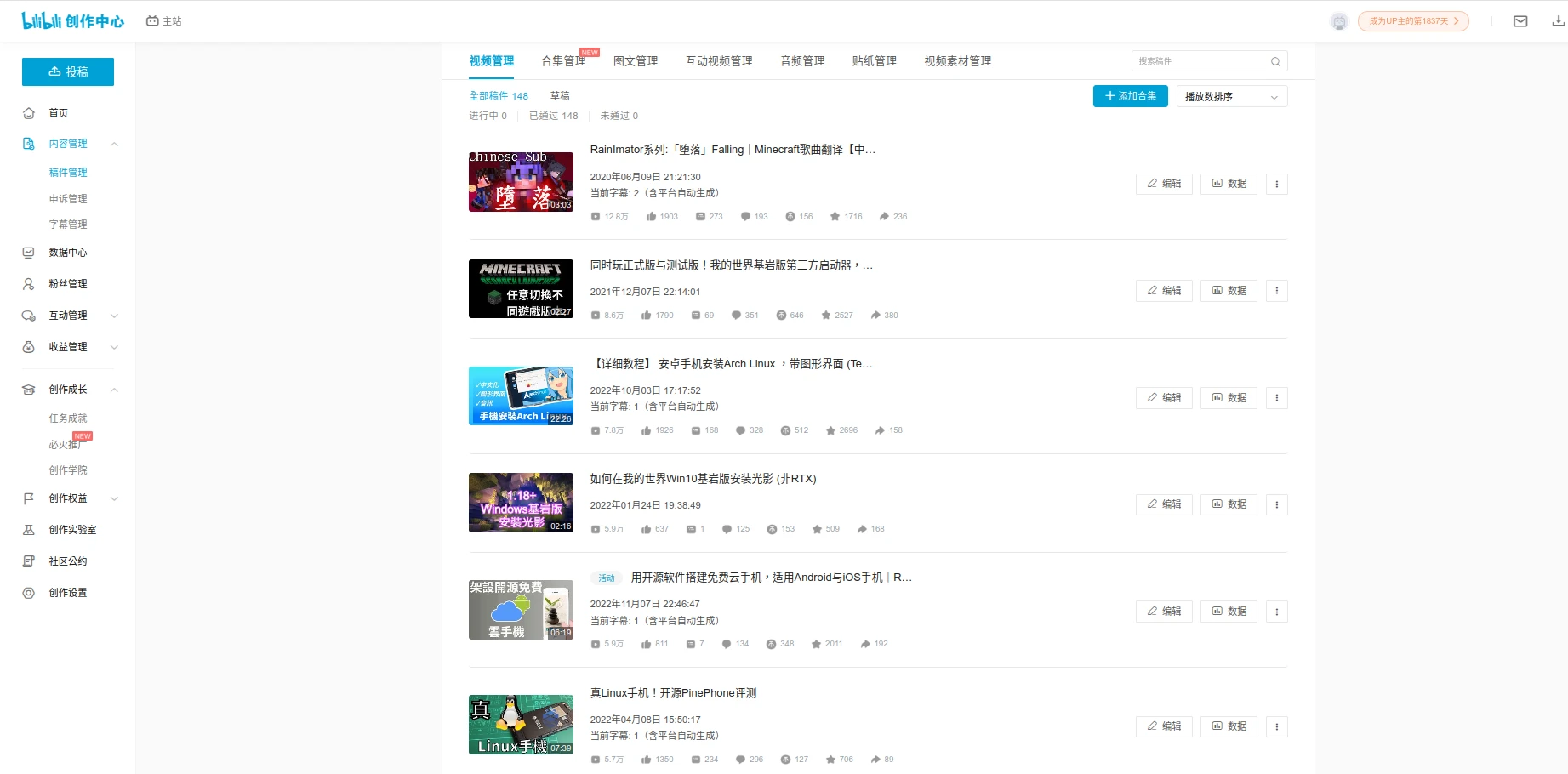
Task: Switch to the Drafts (草稿) tab
Action: (560, 96)
